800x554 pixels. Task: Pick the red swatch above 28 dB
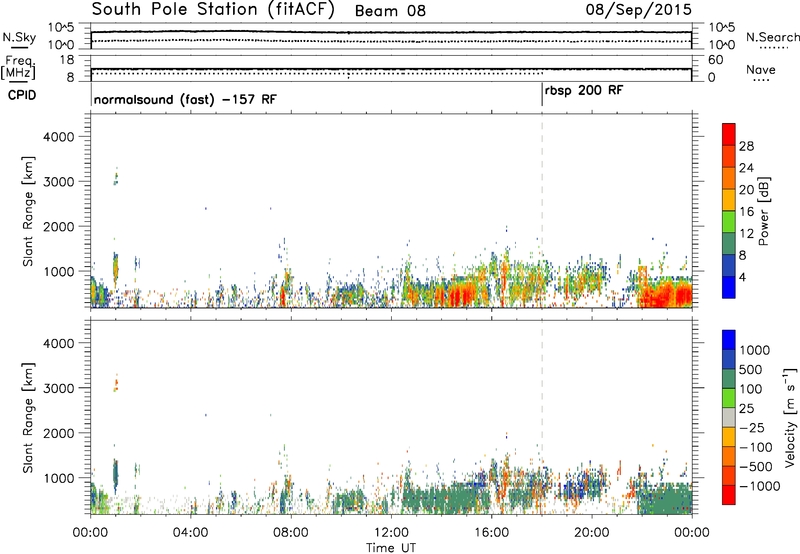729,134
